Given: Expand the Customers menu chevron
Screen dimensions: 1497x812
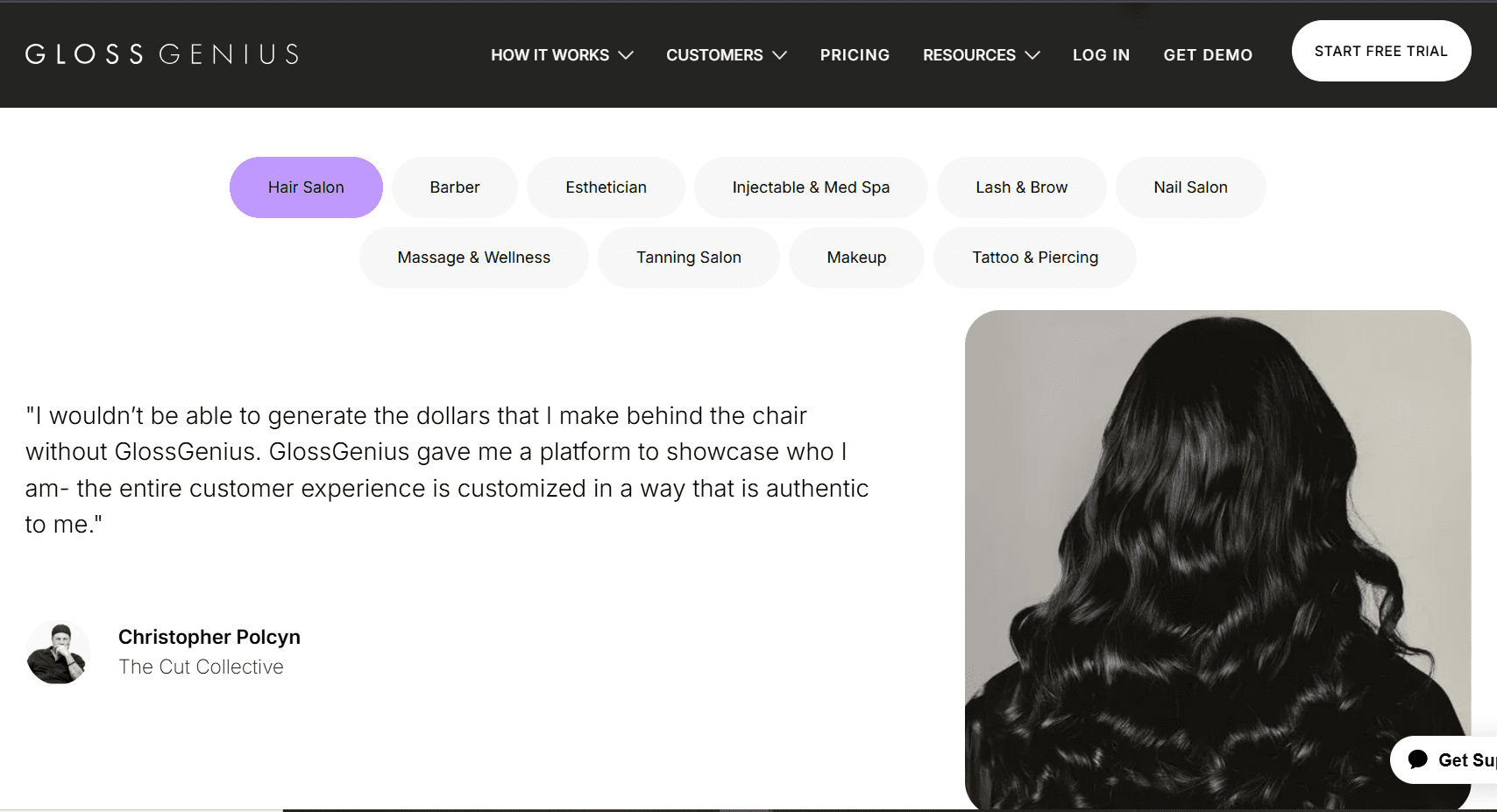Looking at the screenshot, I should (x=779, y=55).
